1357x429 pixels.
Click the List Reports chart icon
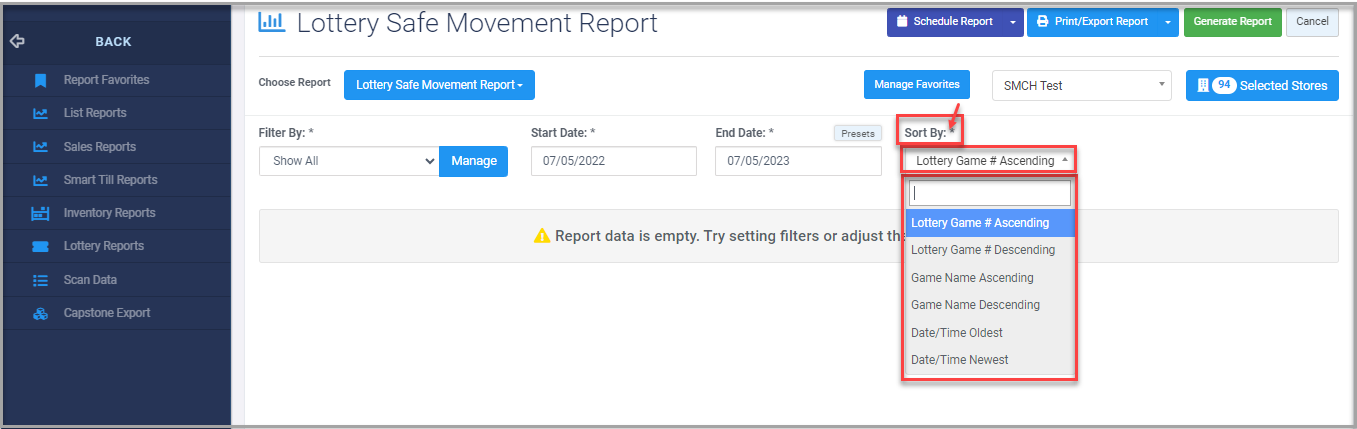click(40, 113)
